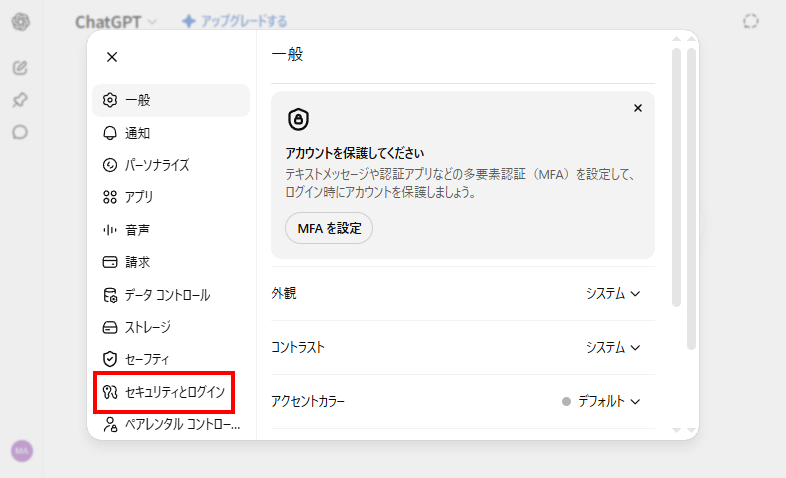Click the アップグレードする link
Screen dimensions: 786x478
235,22
